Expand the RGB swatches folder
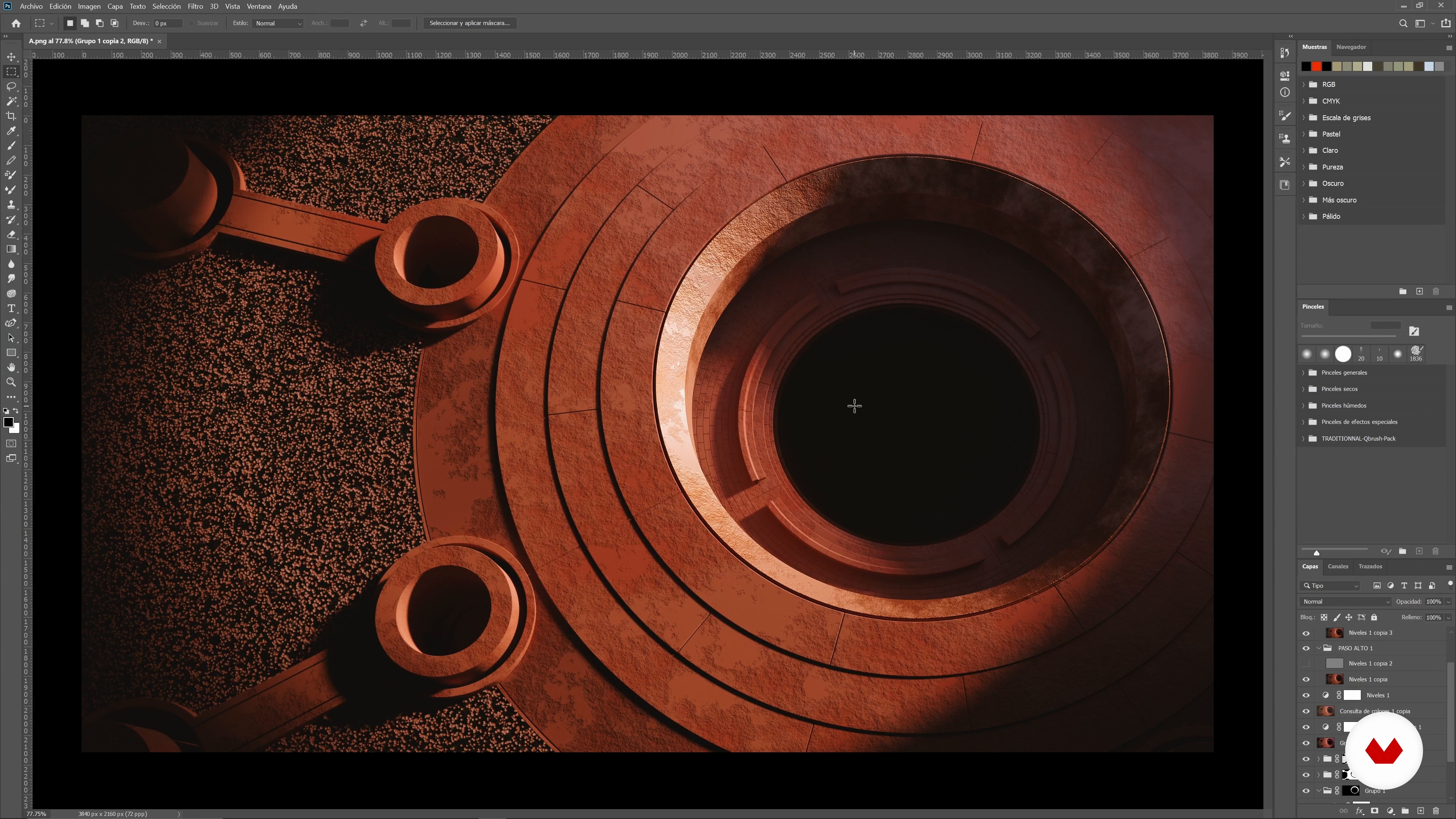Screen dimensions: 1456x819 1304,84
